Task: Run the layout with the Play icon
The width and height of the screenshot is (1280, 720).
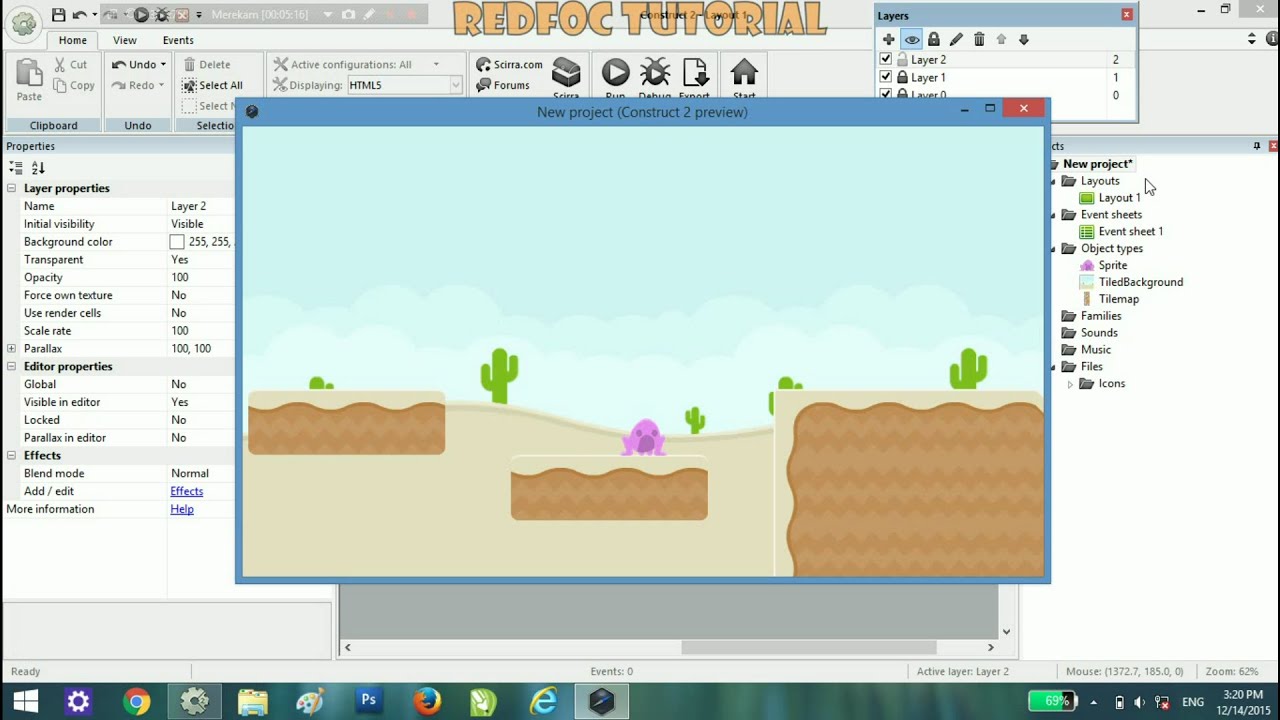Action: pos(615,73)
